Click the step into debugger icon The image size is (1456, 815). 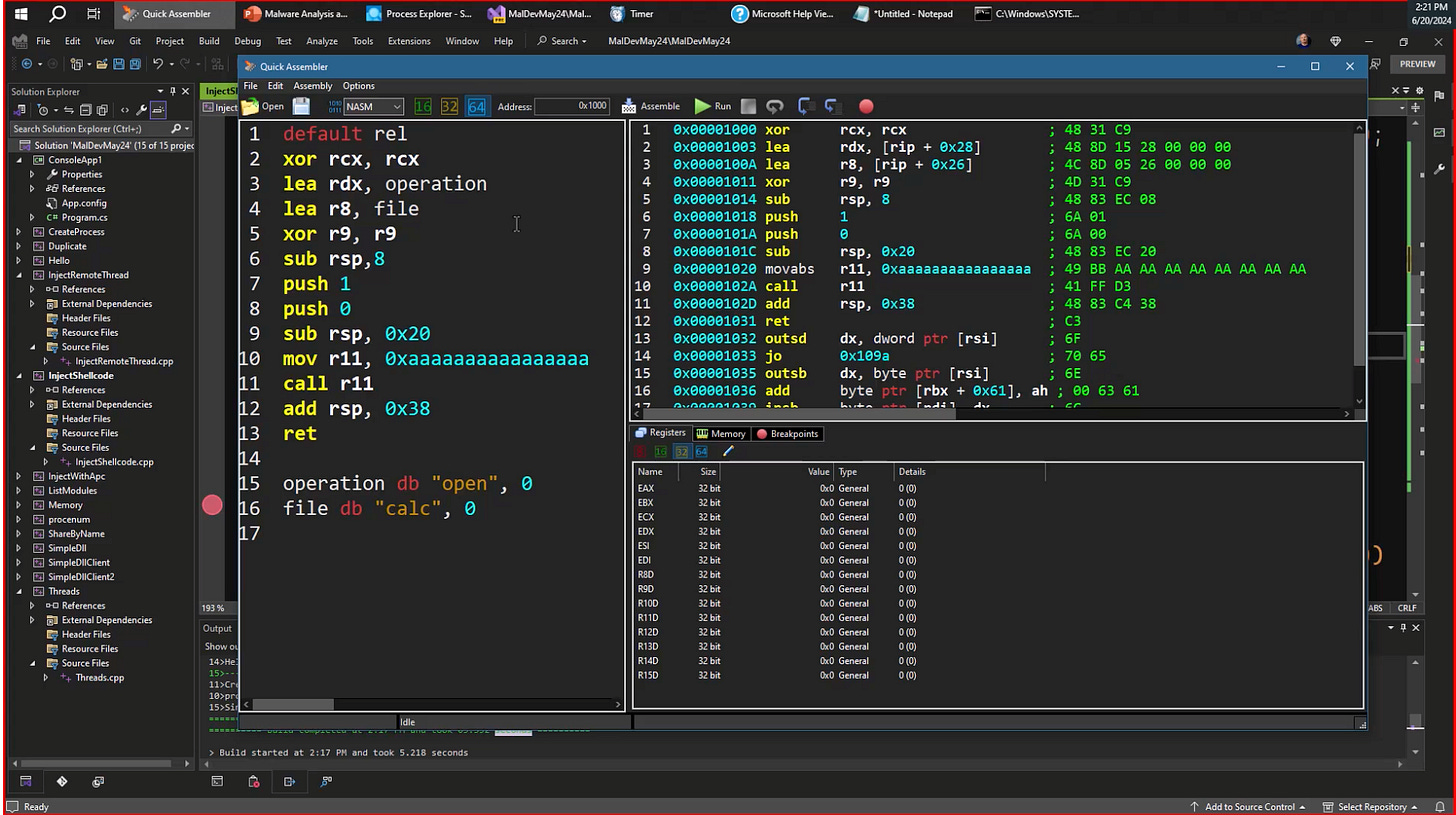(805, 106)
